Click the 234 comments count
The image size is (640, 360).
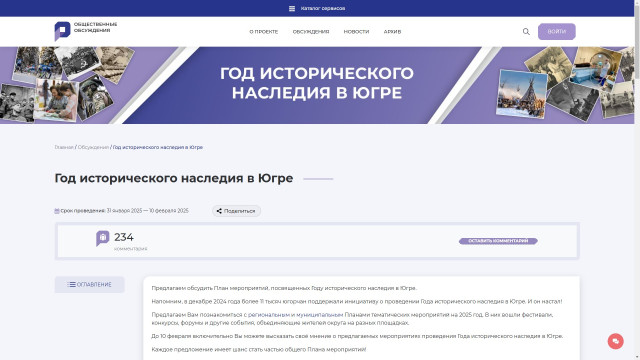point(124,237)
